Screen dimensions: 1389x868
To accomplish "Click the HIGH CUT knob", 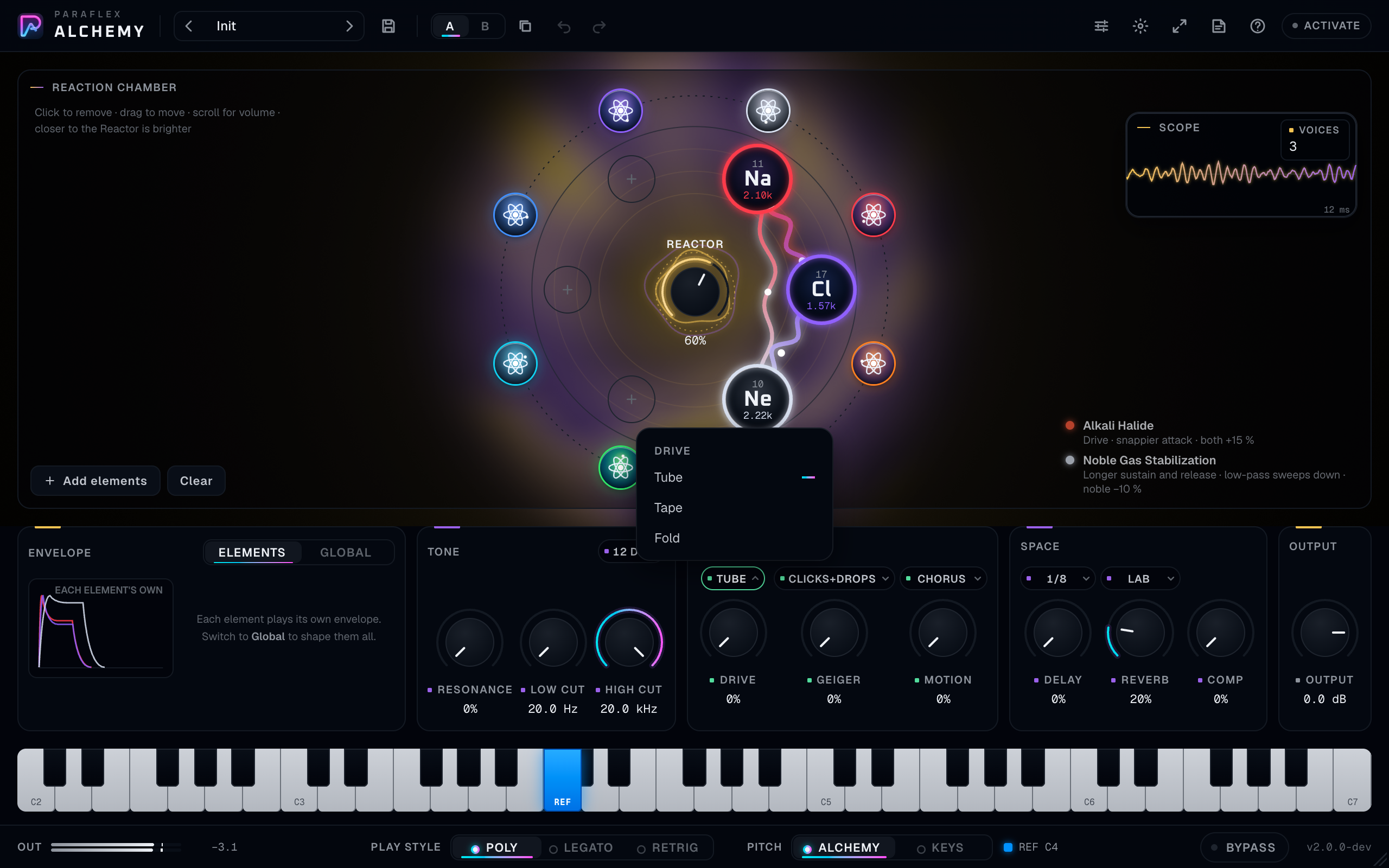I will tap(629, 642).
